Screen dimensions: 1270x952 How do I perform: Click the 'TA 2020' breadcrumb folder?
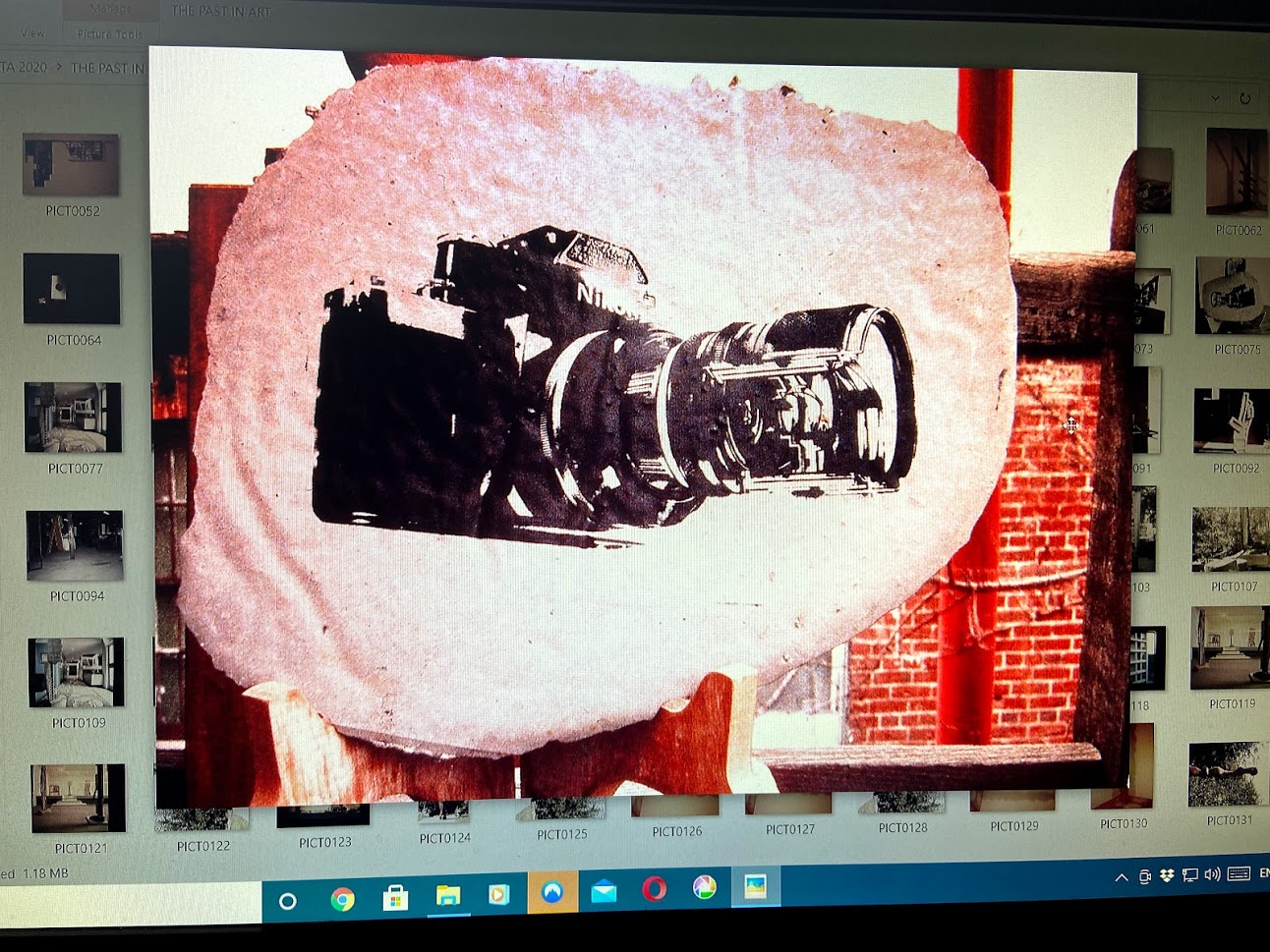24,67
